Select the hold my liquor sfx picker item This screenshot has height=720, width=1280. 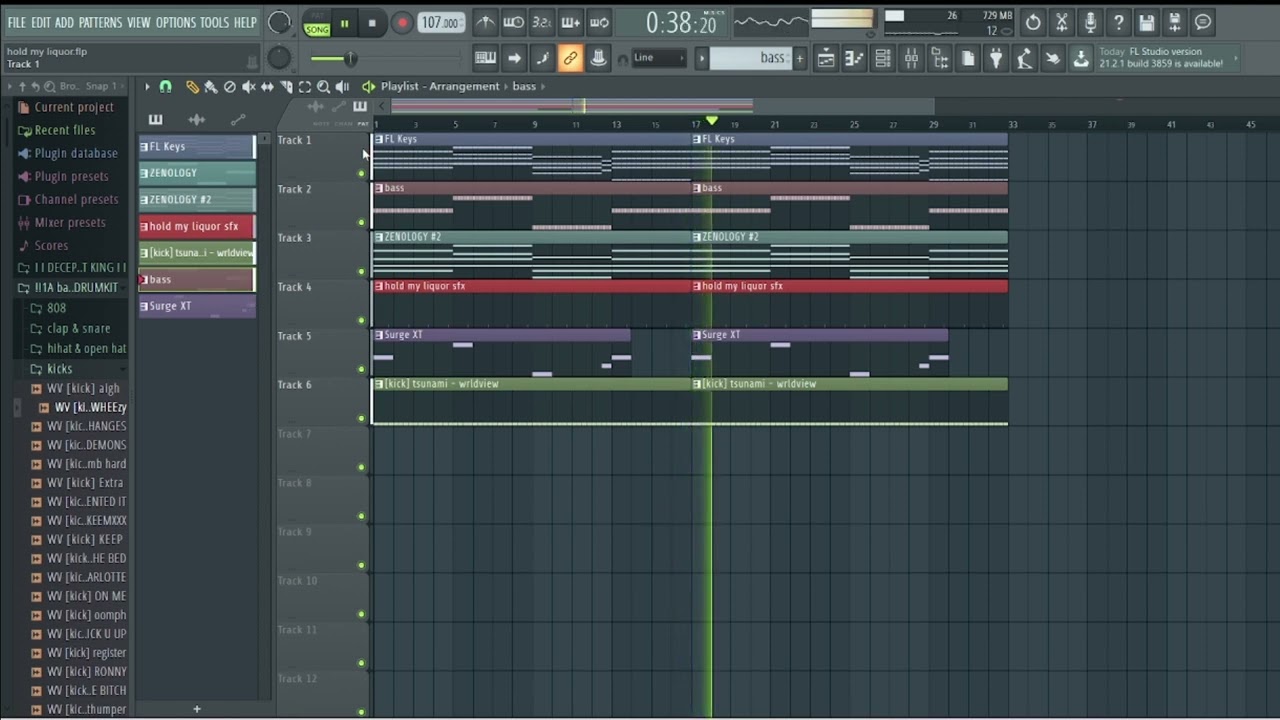197,226
